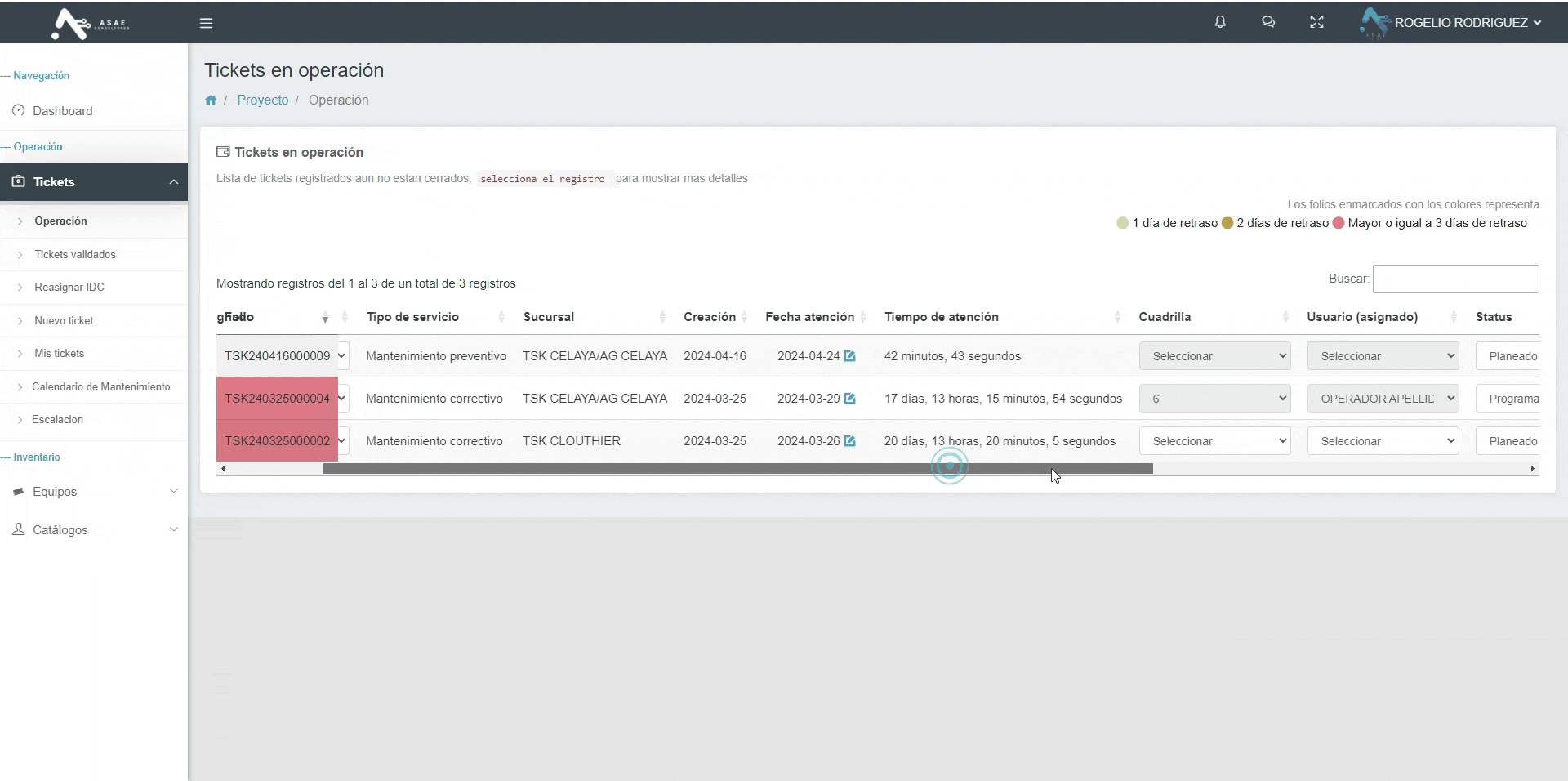Edit attention date 2024-03-26 icon

click(x=850, y=441)
